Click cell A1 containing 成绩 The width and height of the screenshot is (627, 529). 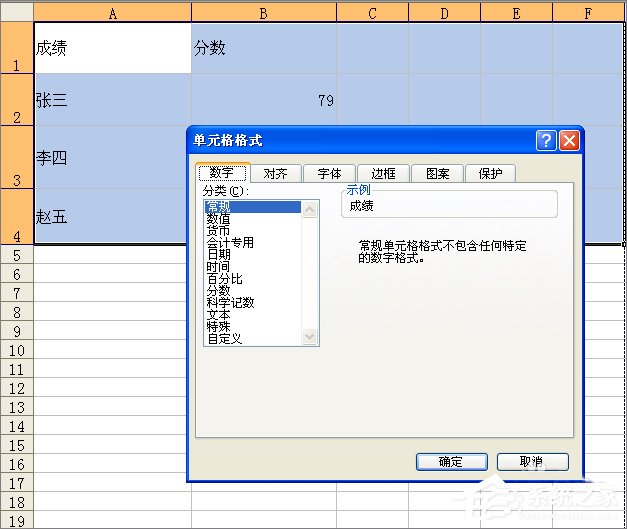pos(113,48)
